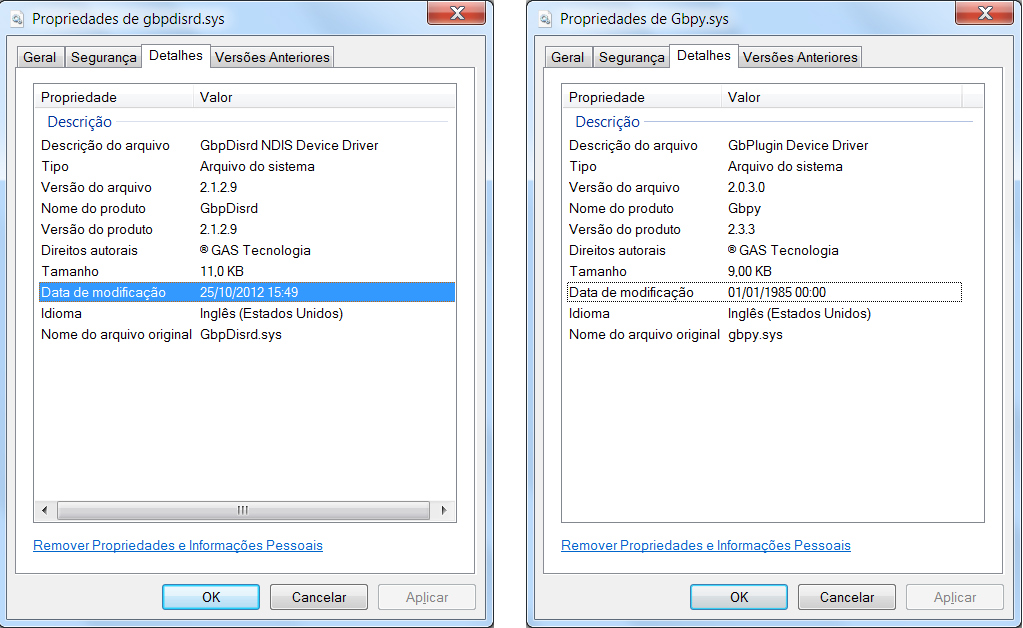
Task: Open Versões Anteriores tab in gbpdisrd.sys window
Action: (272, 58)
